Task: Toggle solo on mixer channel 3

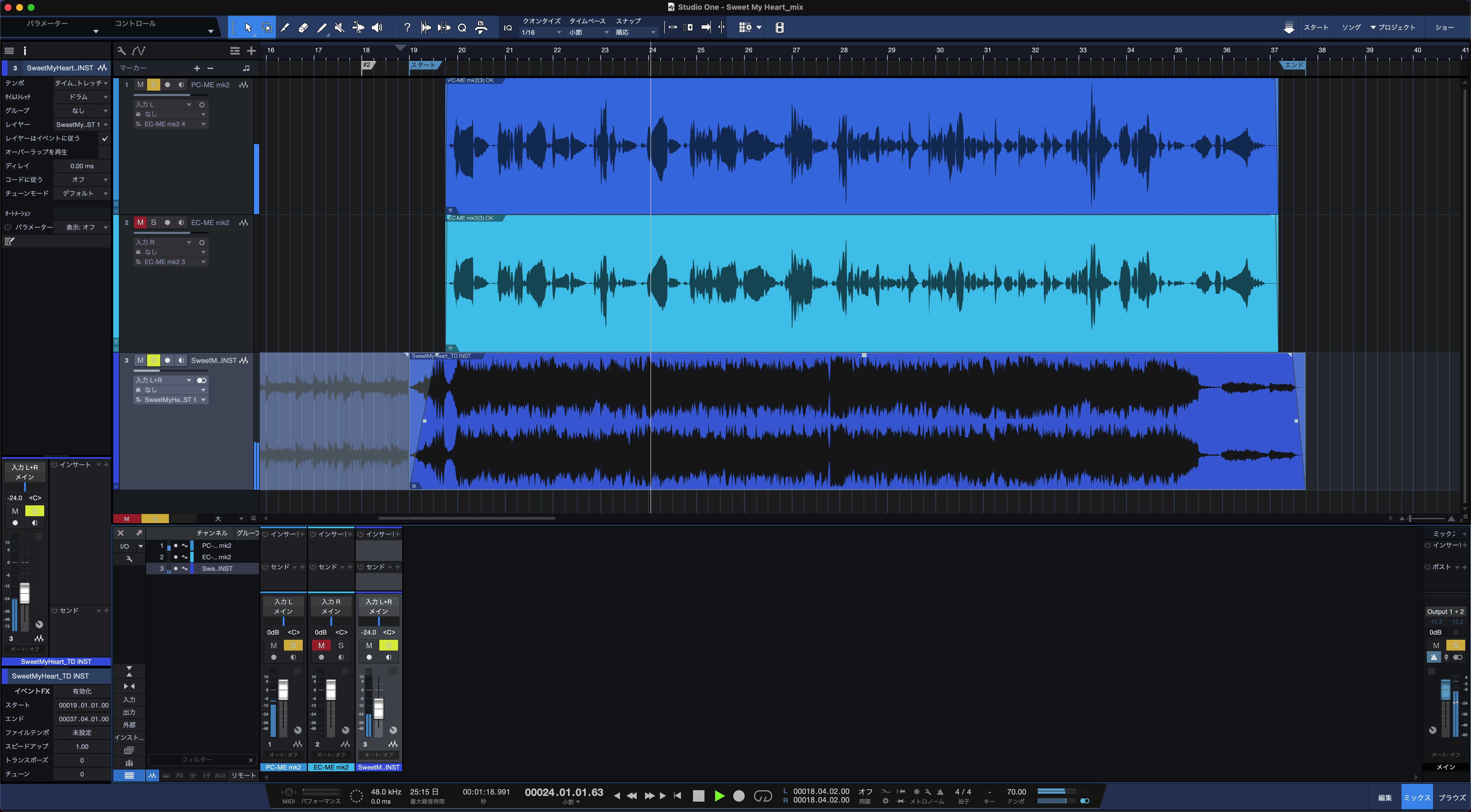Action: pyautogui.click(x=388, y=645)
